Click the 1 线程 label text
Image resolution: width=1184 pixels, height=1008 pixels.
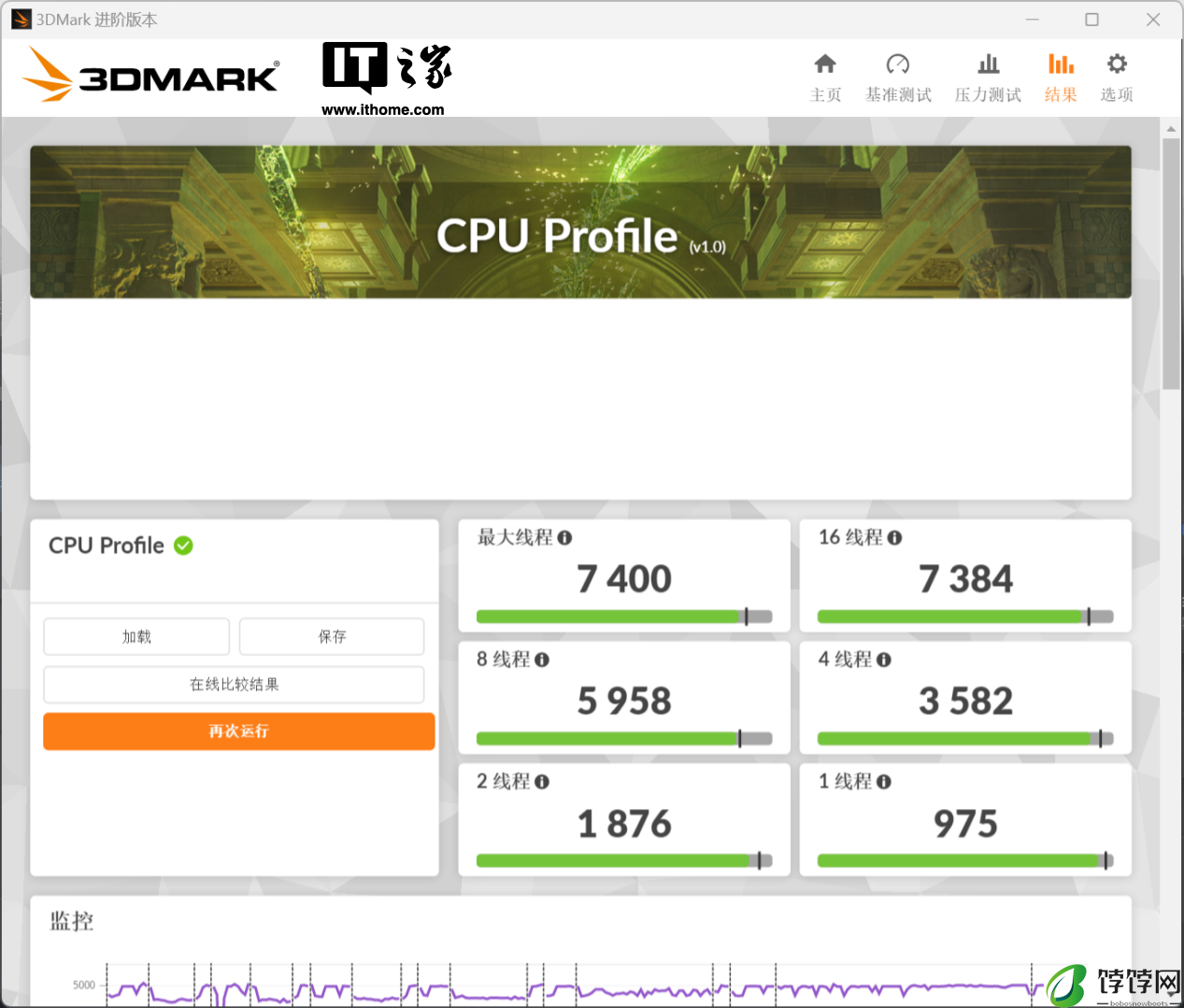pyautogui.click(x=846, y=782)
